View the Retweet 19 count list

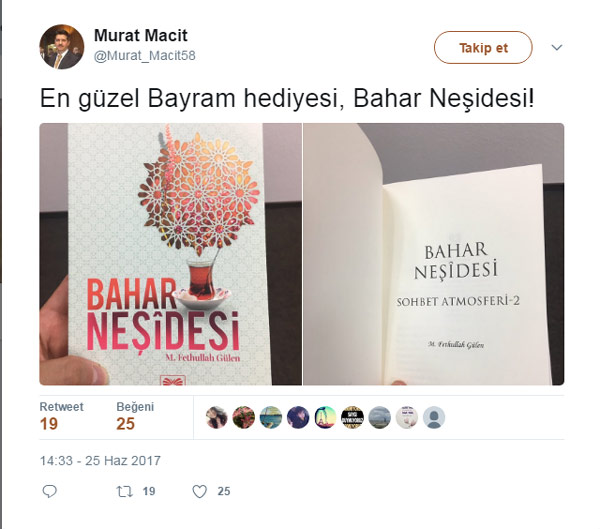pos(61,416)
